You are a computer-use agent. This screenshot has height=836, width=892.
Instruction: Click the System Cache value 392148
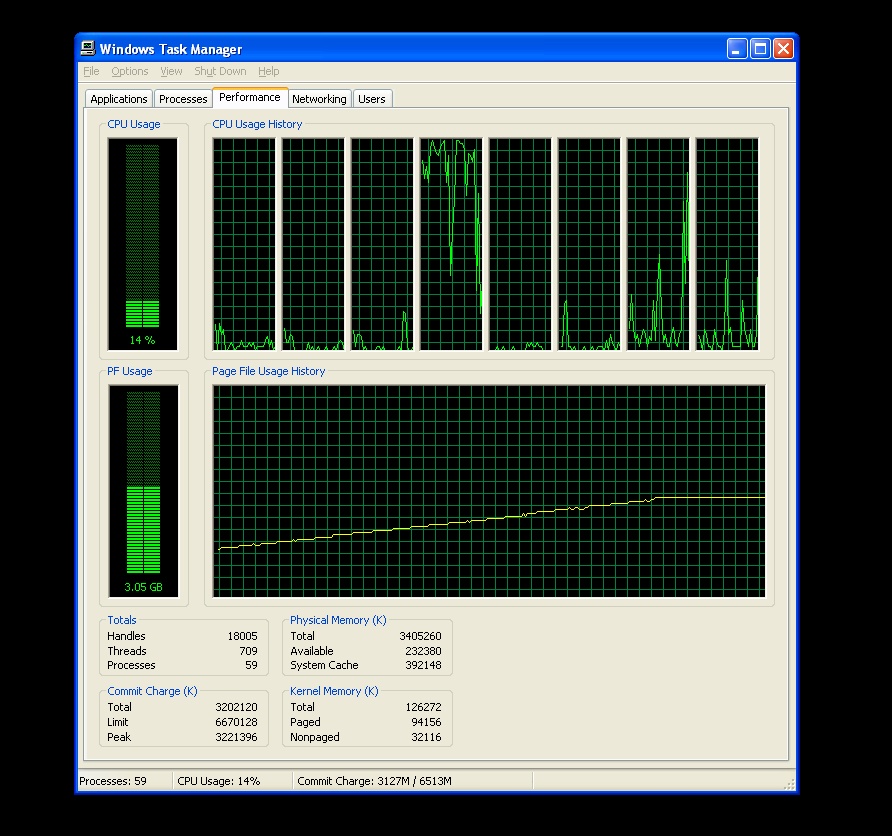[x=423, y=665]
